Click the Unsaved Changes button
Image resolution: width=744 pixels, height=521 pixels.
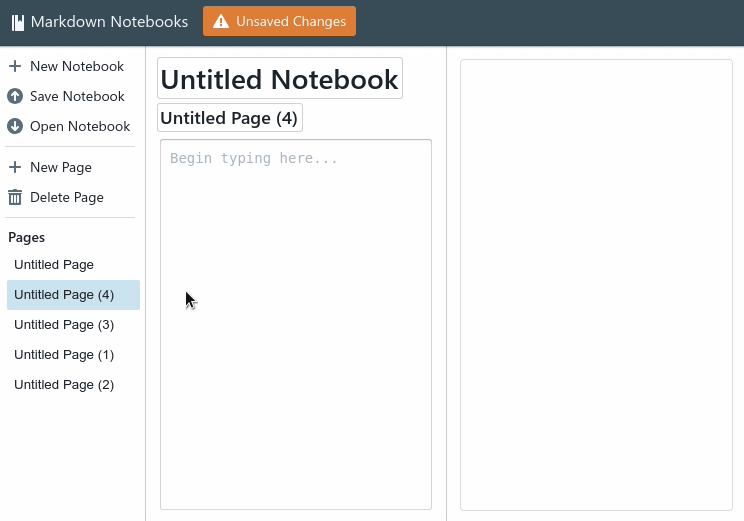tap(279, 21)
